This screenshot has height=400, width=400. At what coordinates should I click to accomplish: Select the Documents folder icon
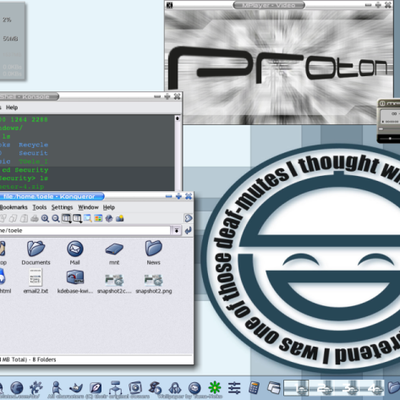tap(36, 253)
